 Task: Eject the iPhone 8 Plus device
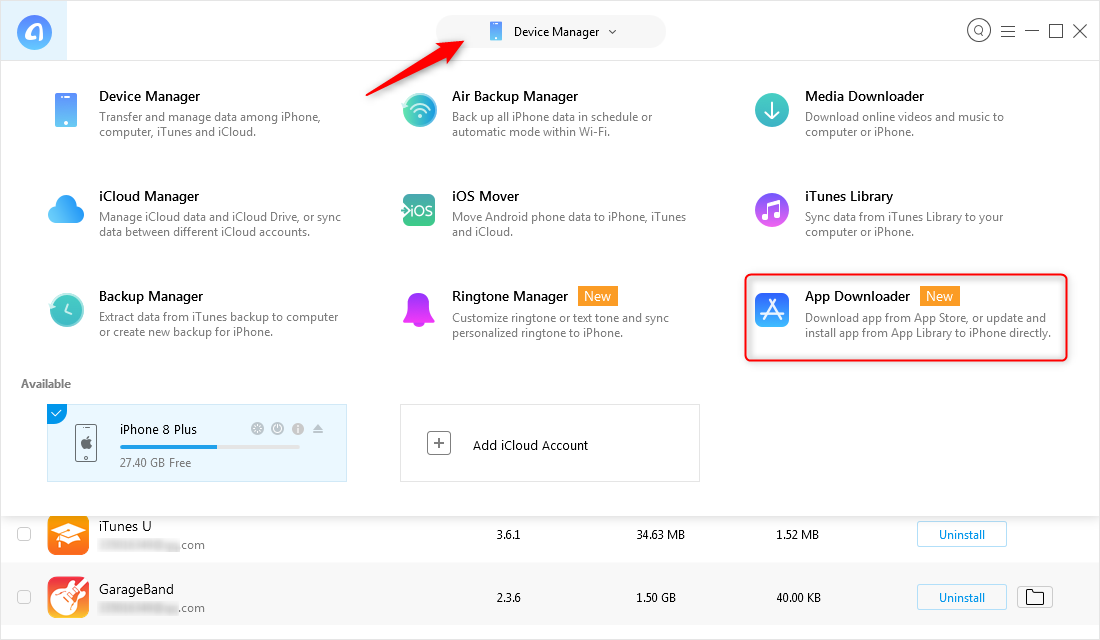click(x=318, y=429)
